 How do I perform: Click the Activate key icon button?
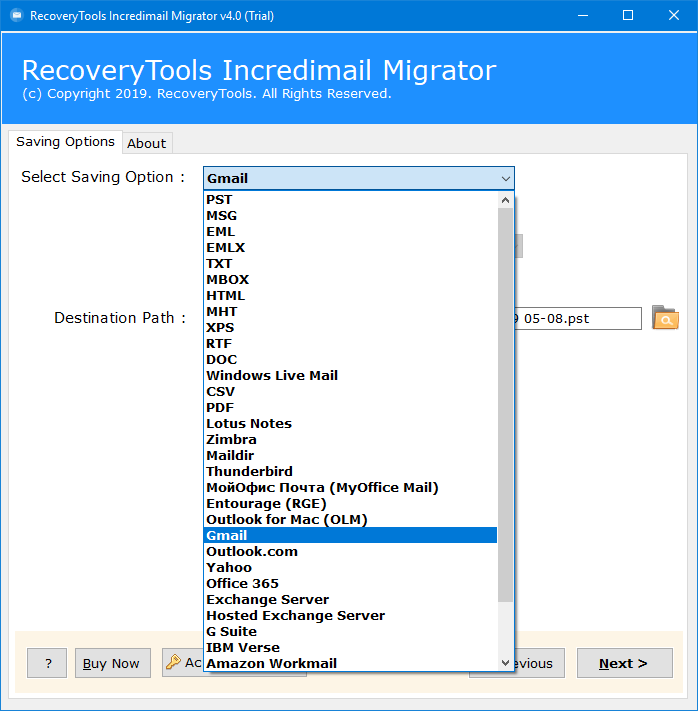click(183, 662)
